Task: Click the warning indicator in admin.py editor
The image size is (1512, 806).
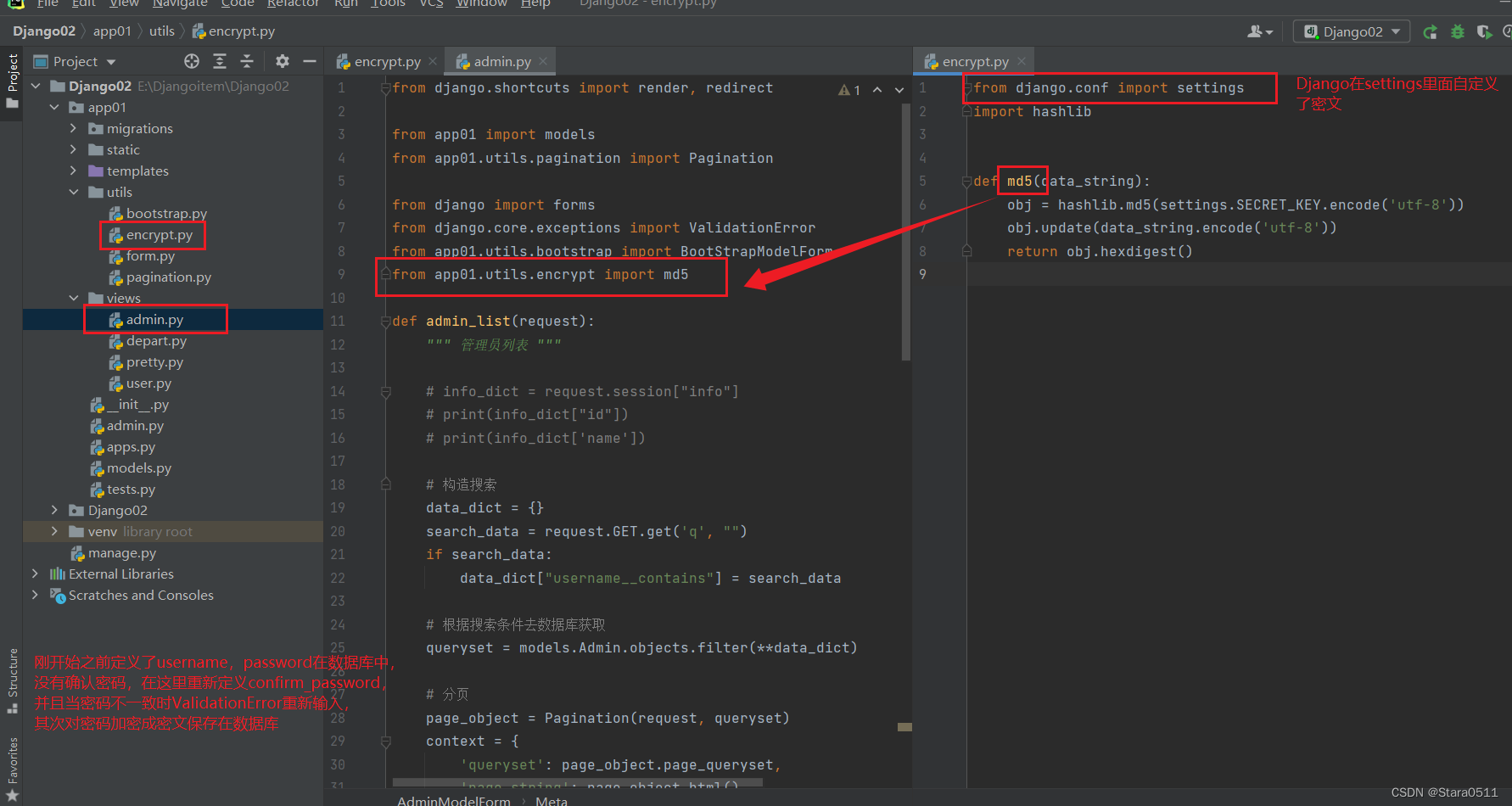Action: pyautogui.click(x=849, y=89)
